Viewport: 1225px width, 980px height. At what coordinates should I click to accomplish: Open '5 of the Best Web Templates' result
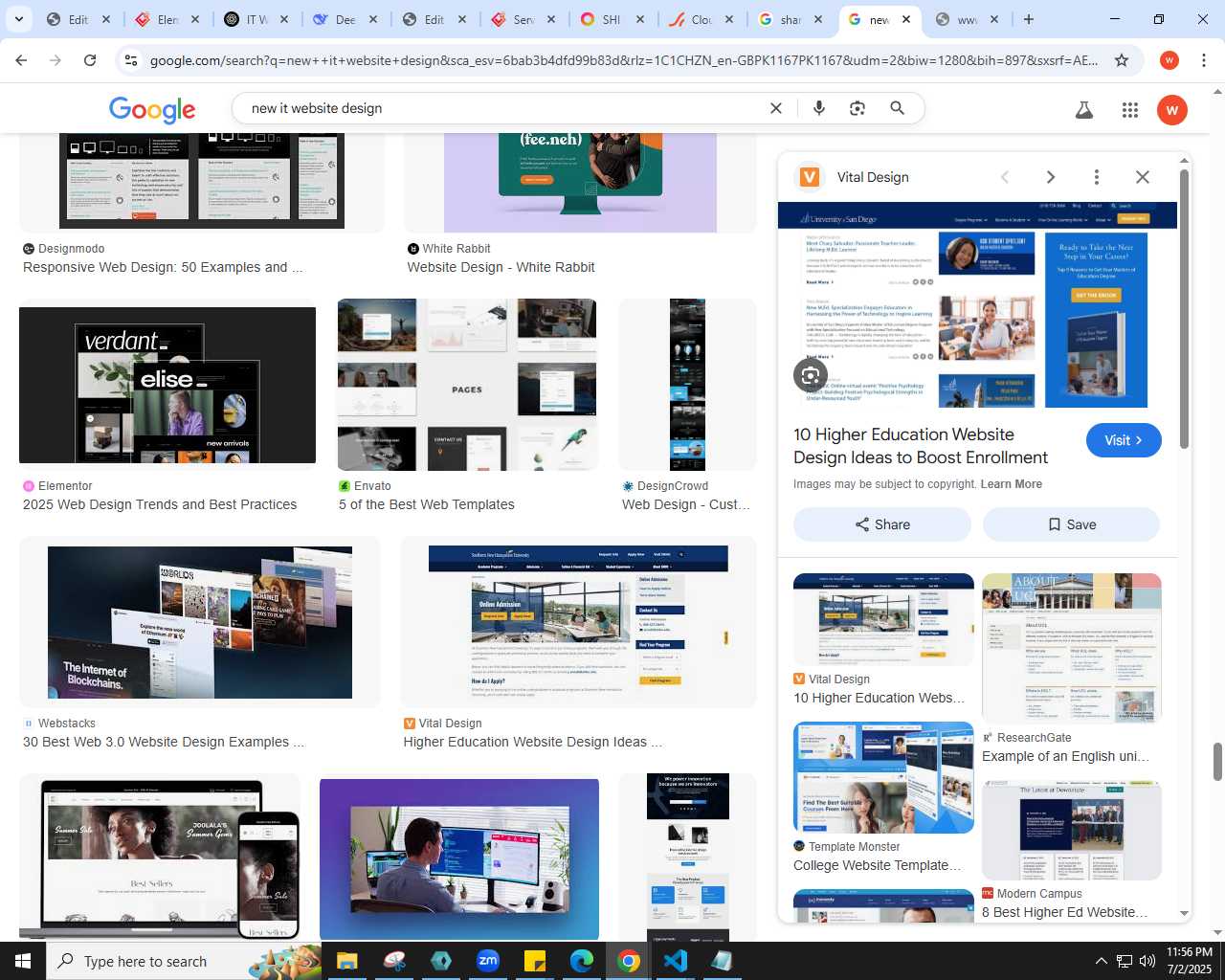tap(426, 504)
